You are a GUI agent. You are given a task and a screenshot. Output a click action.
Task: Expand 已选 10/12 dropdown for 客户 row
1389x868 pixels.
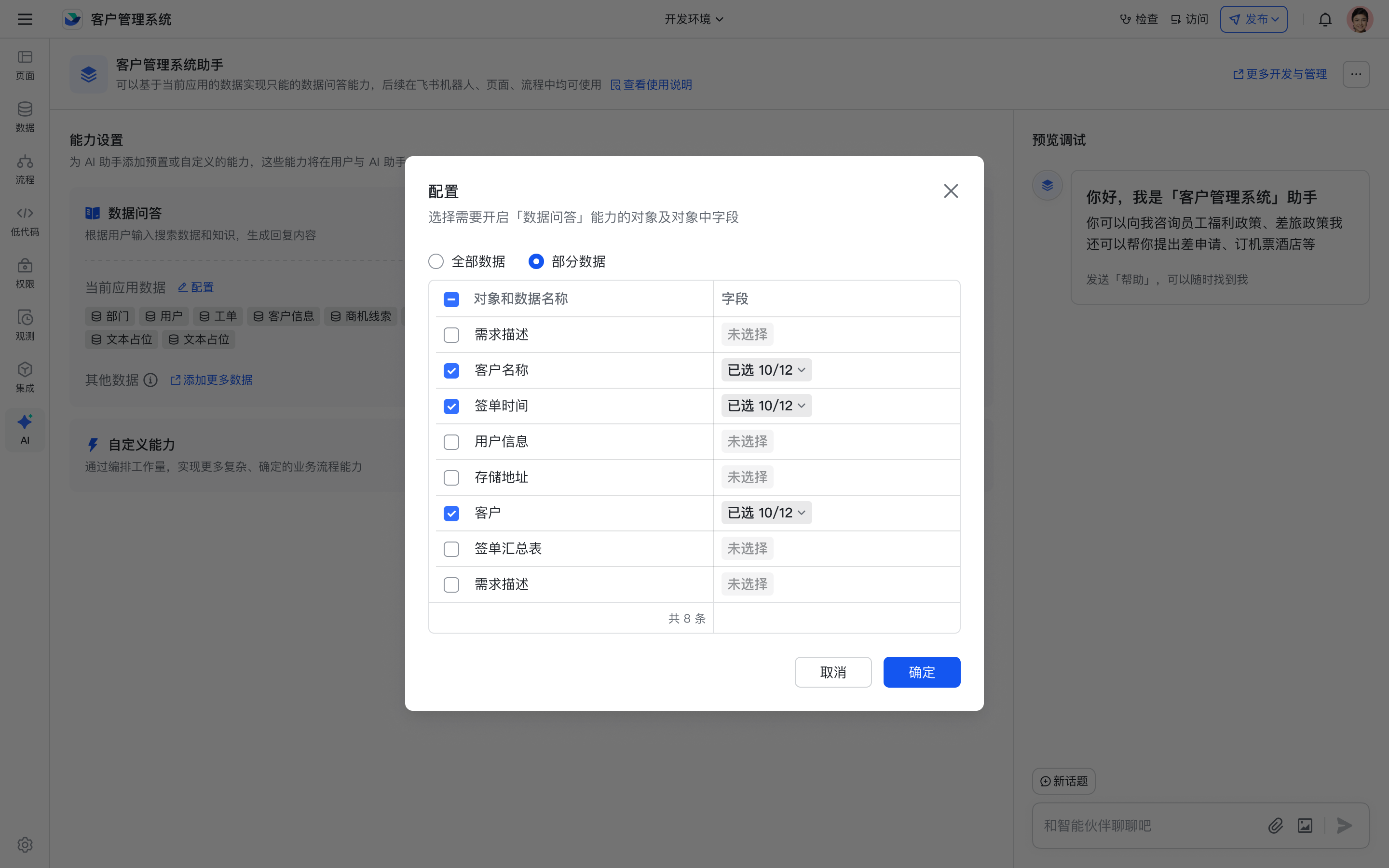click(x=766, y=513)
